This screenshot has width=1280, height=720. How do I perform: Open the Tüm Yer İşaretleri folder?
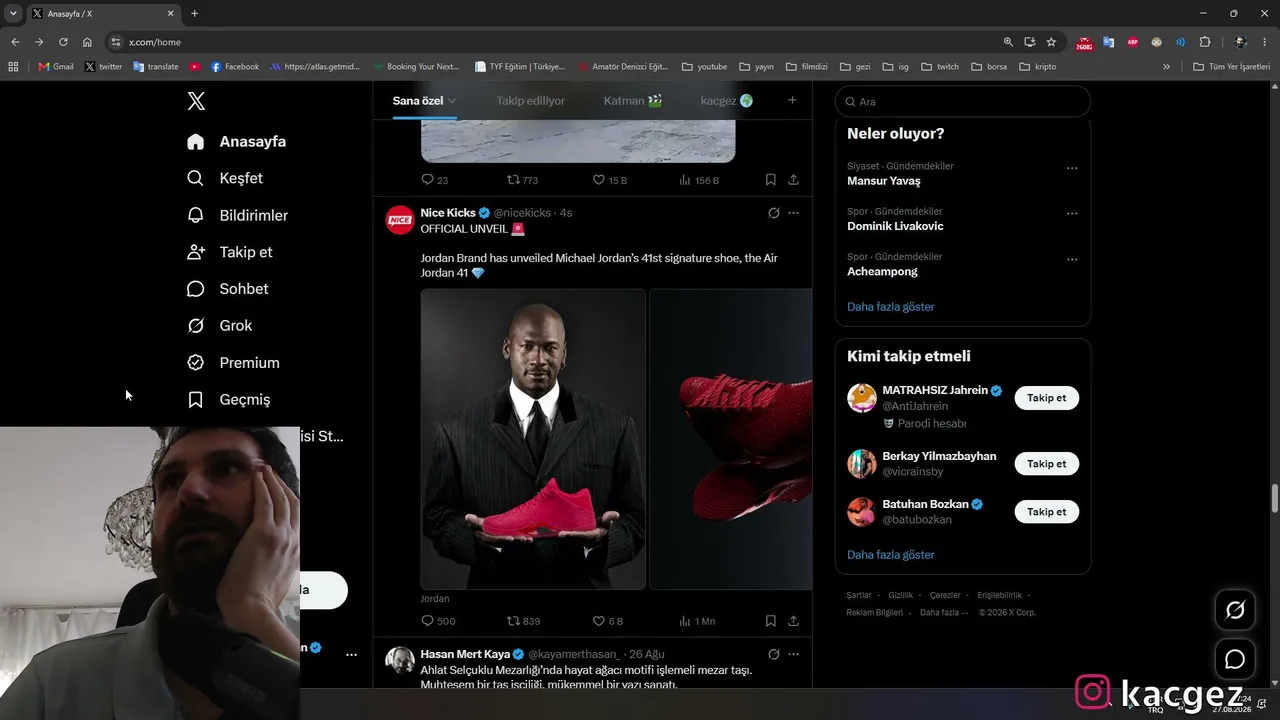pos(1232,67)
